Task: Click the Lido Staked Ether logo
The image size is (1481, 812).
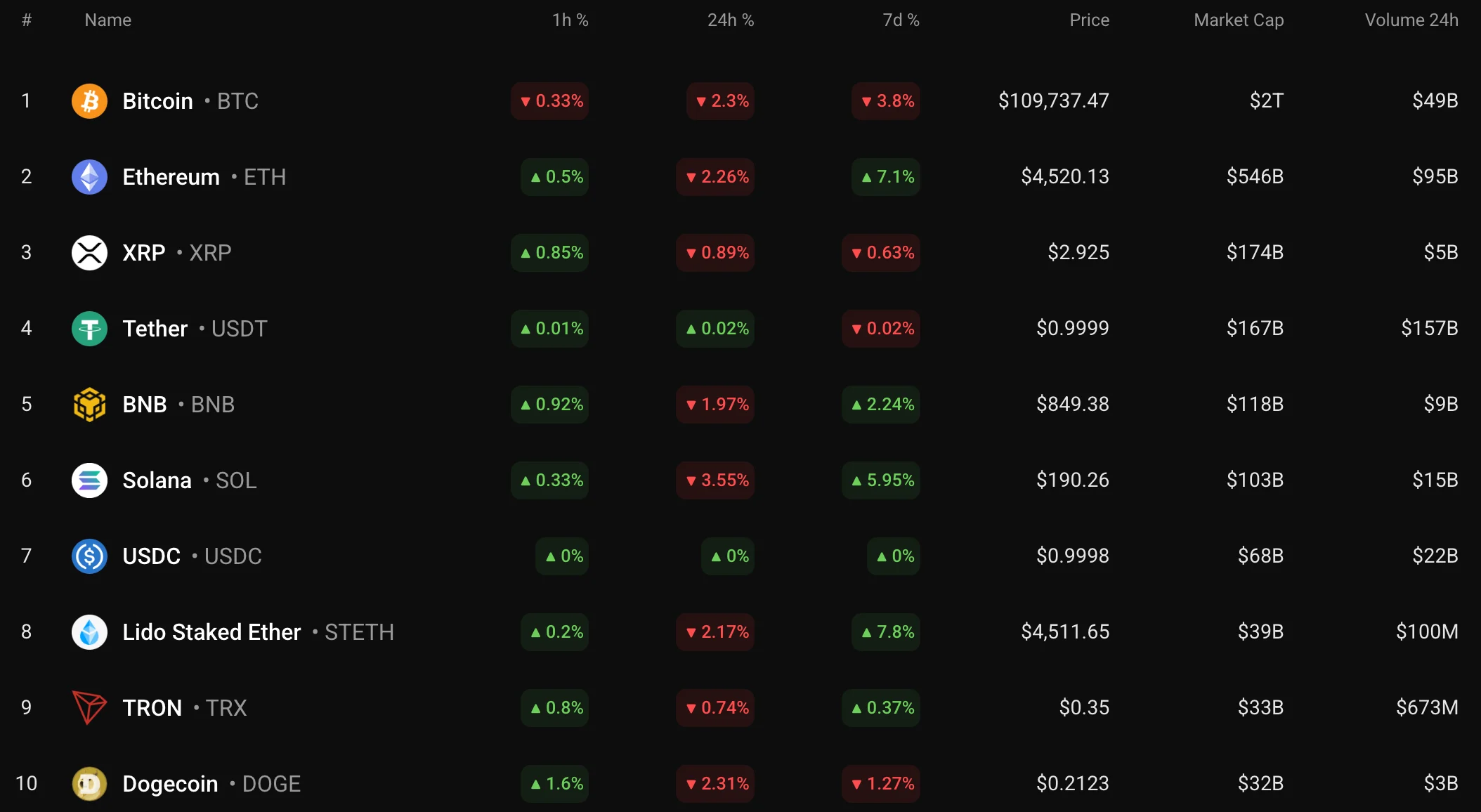Action: 89,632
